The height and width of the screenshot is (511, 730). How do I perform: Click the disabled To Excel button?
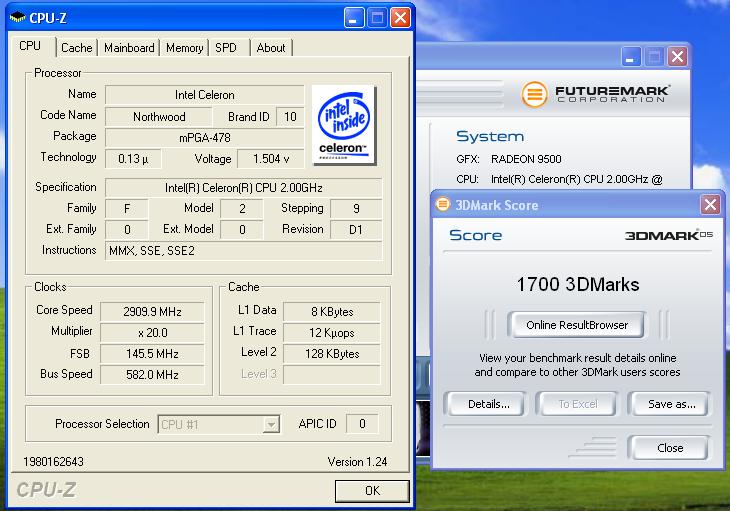tap(578, 404)
